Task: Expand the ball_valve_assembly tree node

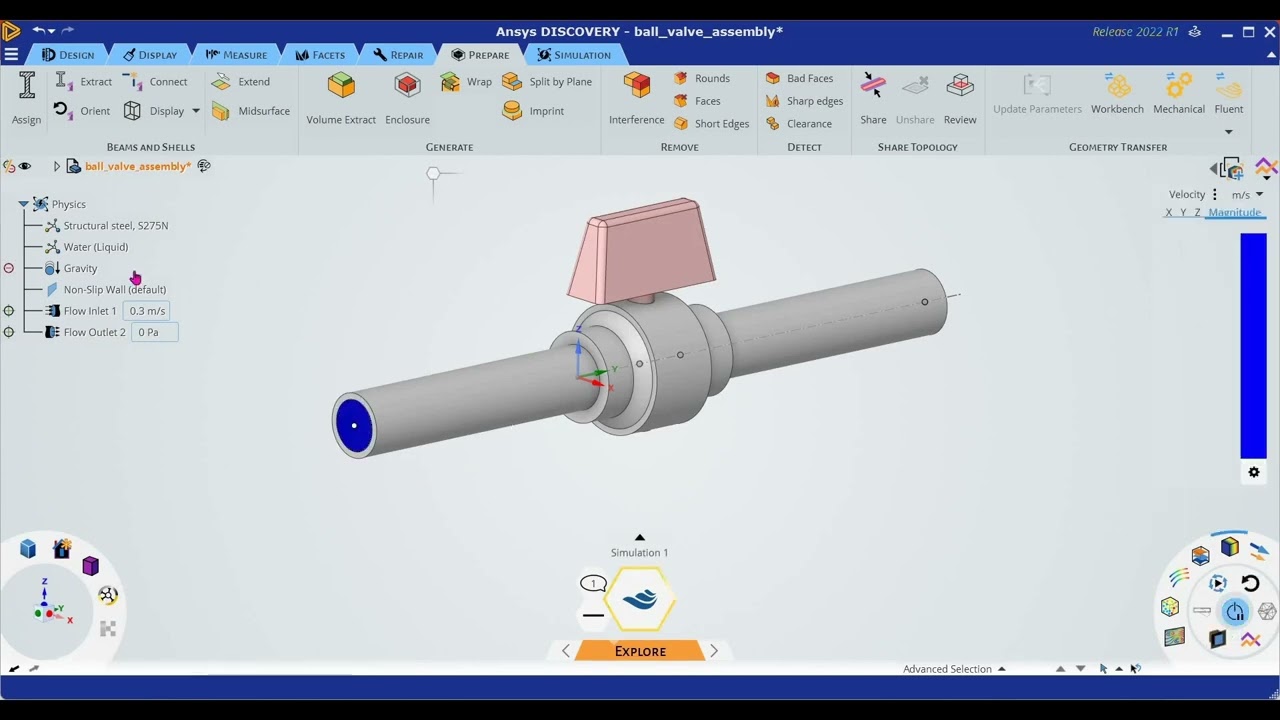Action: tap(57, 166)
